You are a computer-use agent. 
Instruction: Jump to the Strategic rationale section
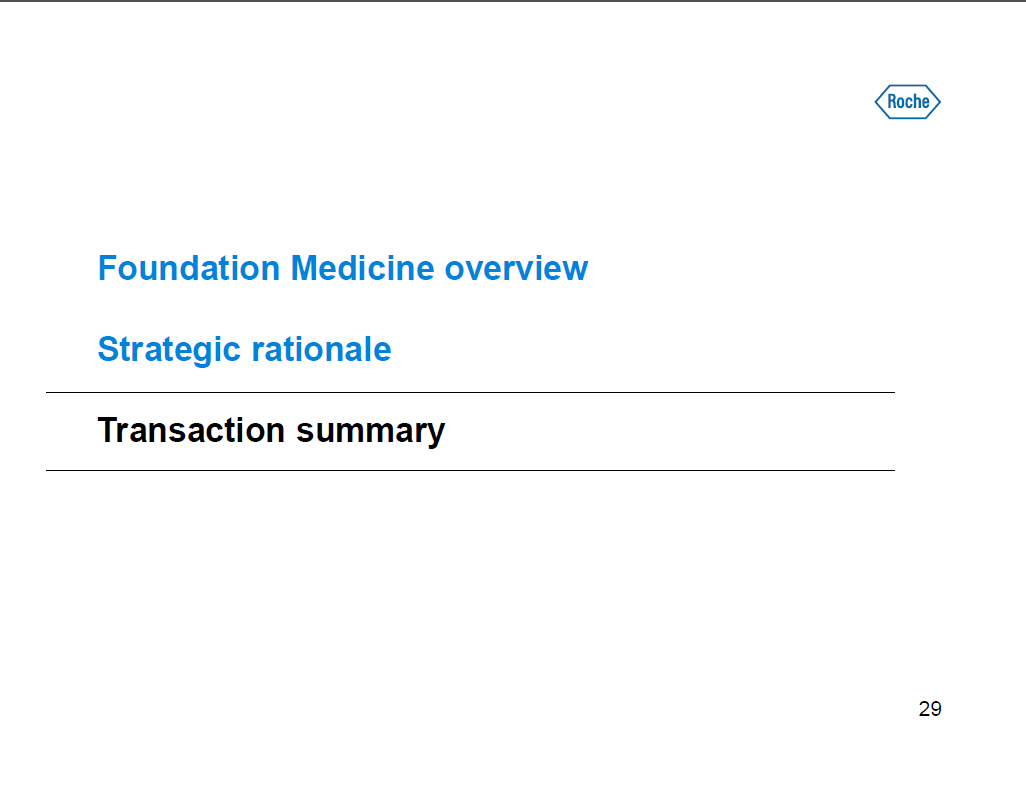click(x=244, y=349)
